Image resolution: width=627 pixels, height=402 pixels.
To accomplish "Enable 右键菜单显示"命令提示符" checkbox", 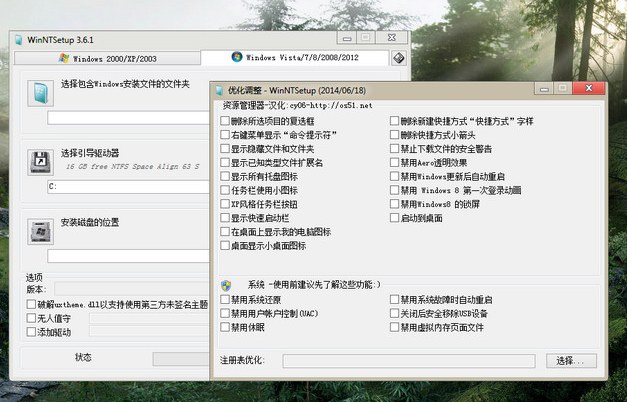I will coord(225,135).
